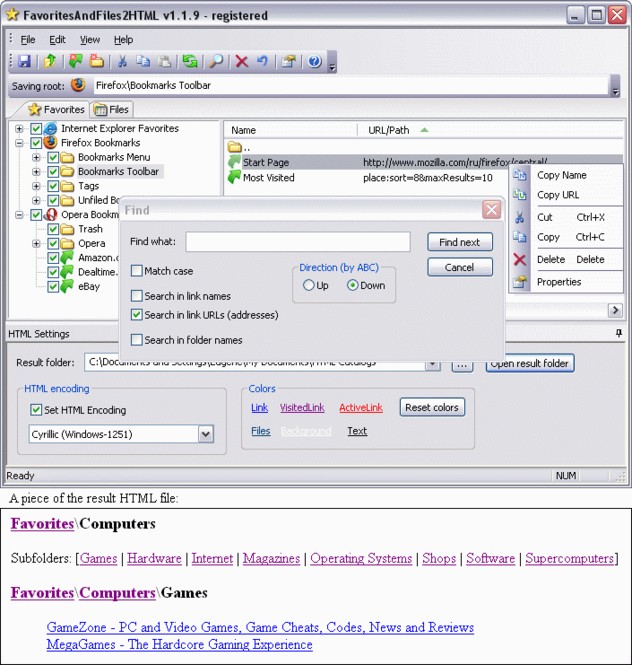Click the Save floppy disk toolbar icon
Image resolution: width=632 pixels, height=665 pixels.
tap(24, 61)
